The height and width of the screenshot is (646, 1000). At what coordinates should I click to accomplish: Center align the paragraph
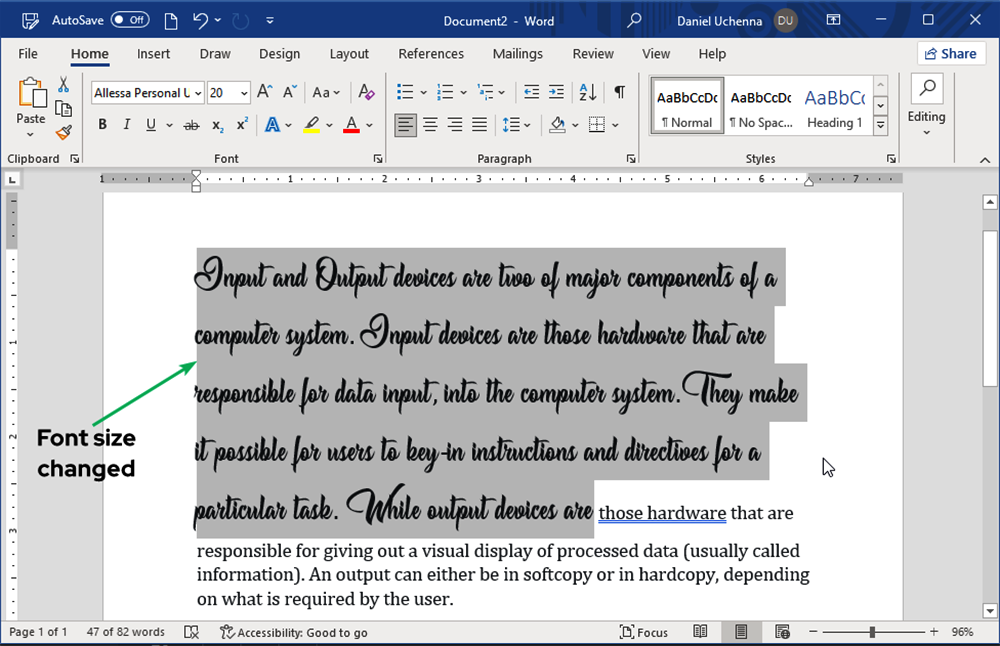pyautogui.click(x=430, y=124)
